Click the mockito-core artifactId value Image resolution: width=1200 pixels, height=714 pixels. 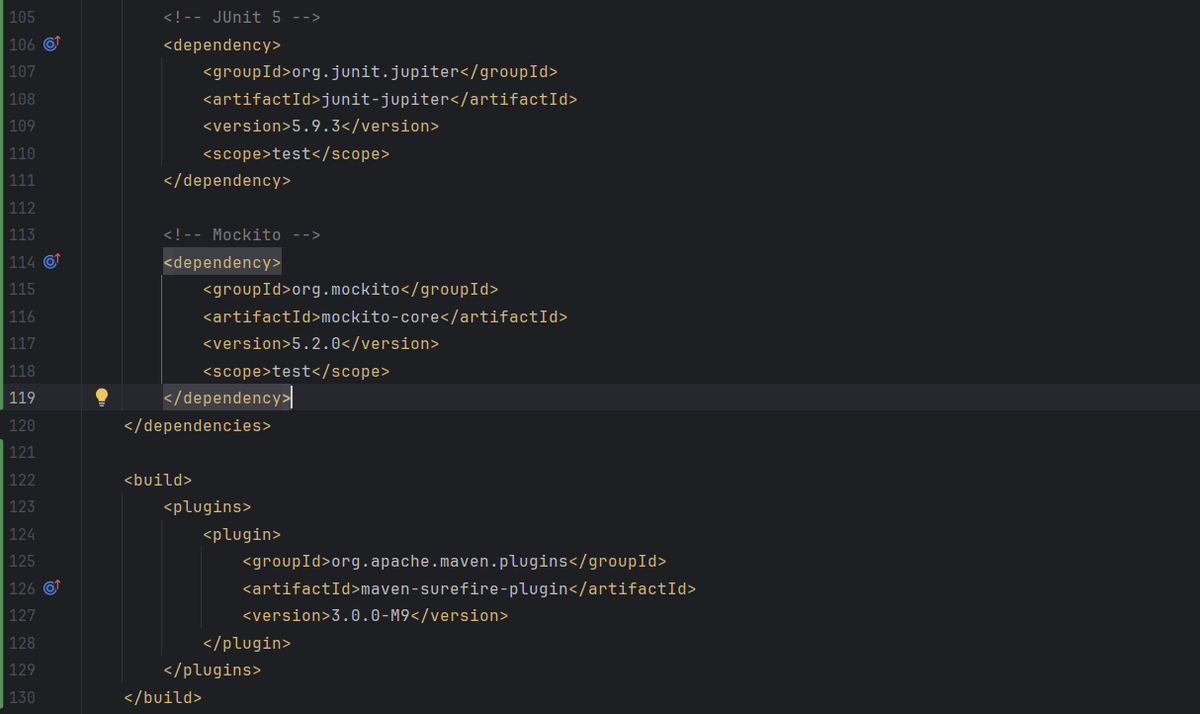pos(380,317)
